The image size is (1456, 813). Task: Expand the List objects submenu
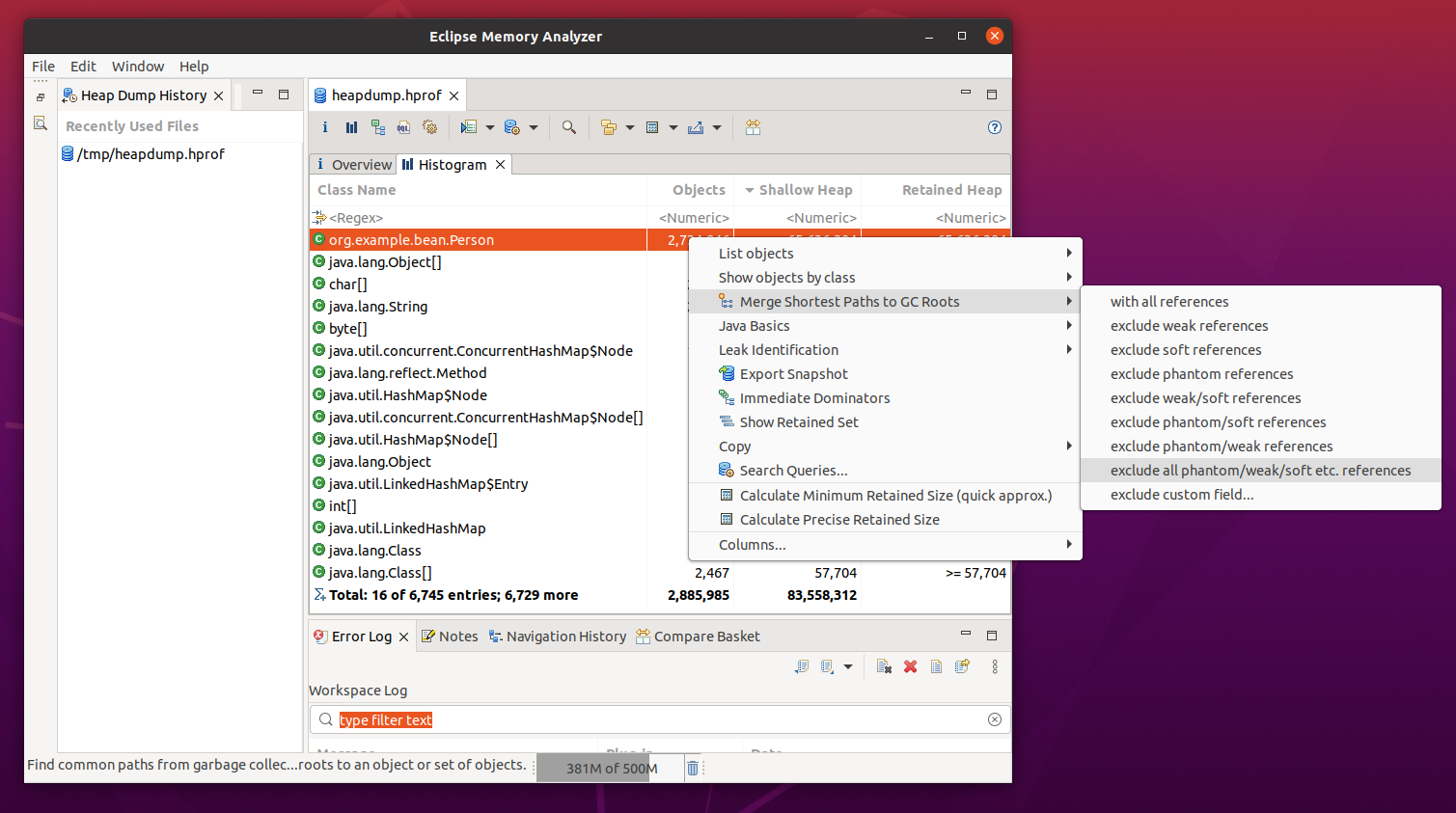coord(885,254)
